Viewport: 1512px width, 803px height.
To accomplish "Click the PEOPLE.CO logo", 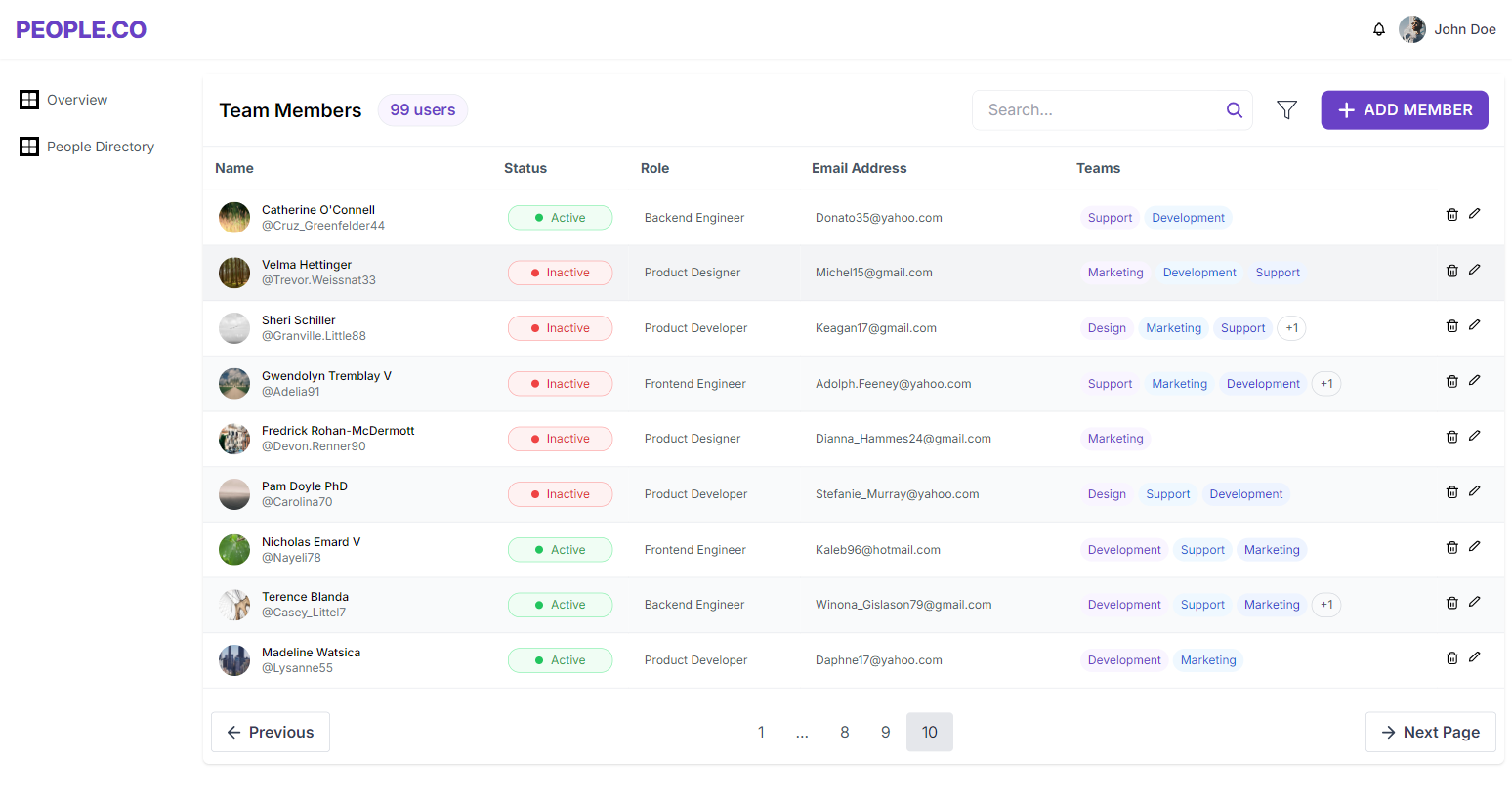I will pyautogui.click(x=81, y=29).
